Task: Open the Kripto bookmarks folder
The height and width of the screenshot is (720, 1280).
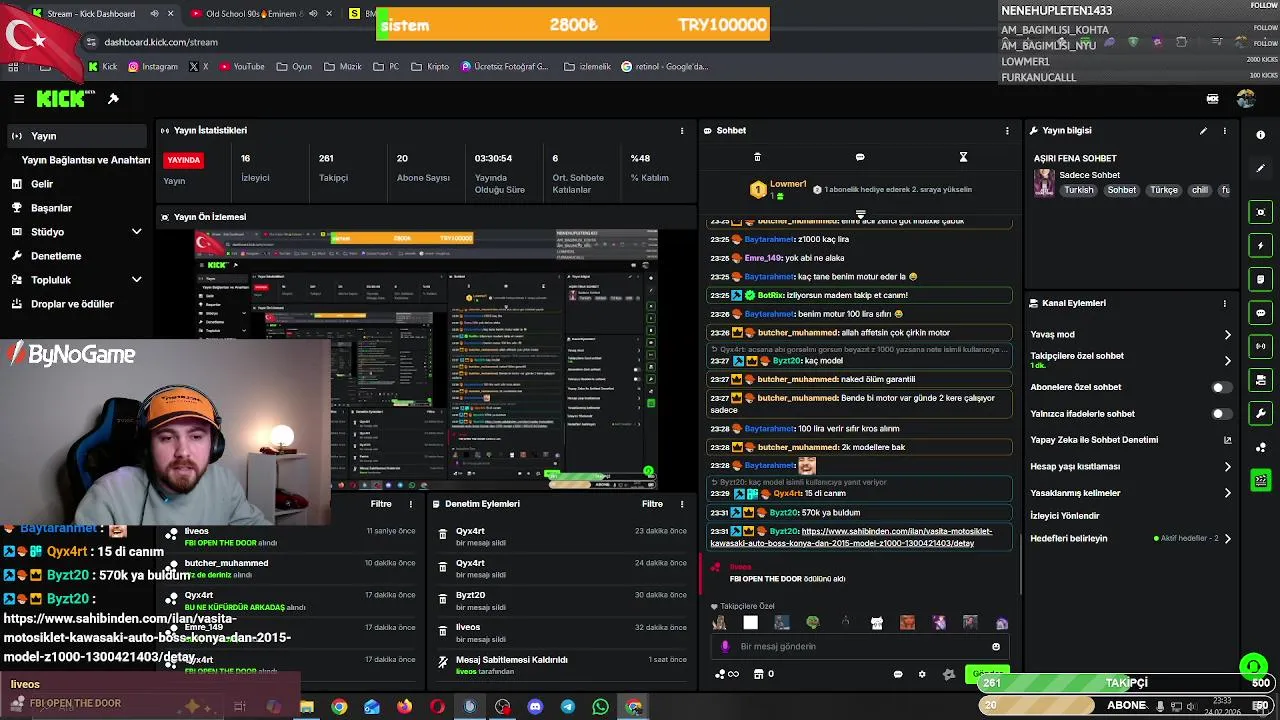Action: tap(430, 67)
